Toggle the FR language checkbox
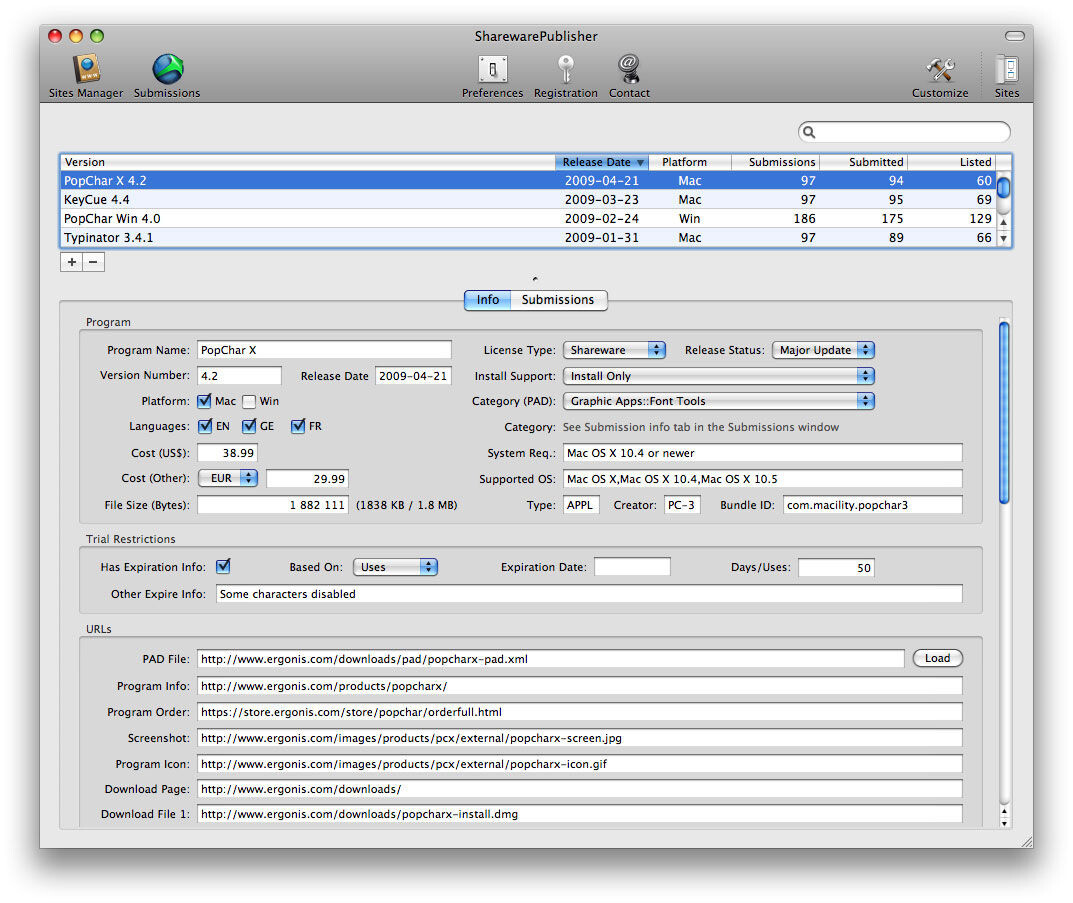This screenshot has width=1073, height=903. (298, 426)
